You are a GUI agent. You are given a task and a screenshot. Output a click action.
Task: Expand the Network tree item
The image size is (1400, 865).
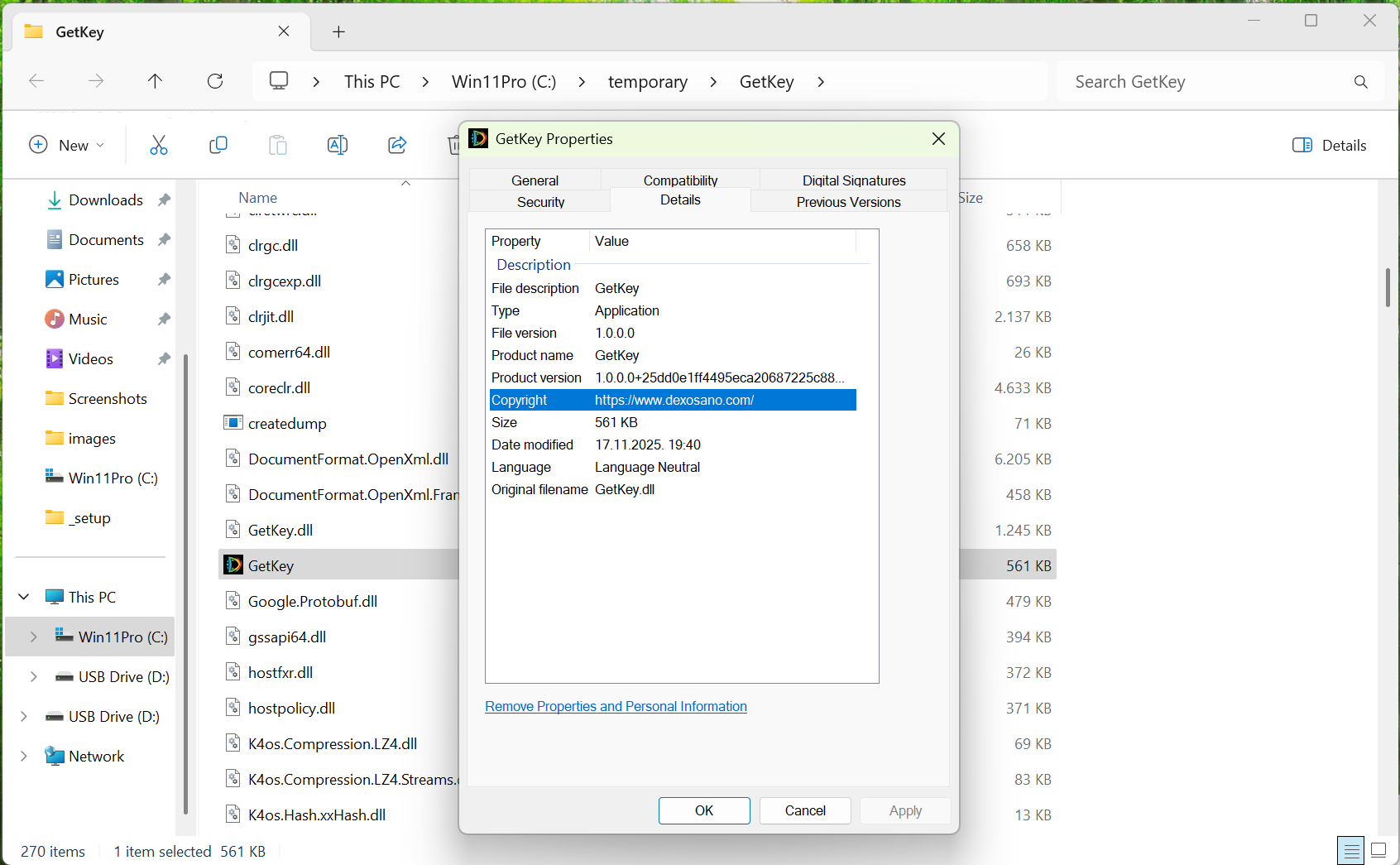(x=23, y=756)
